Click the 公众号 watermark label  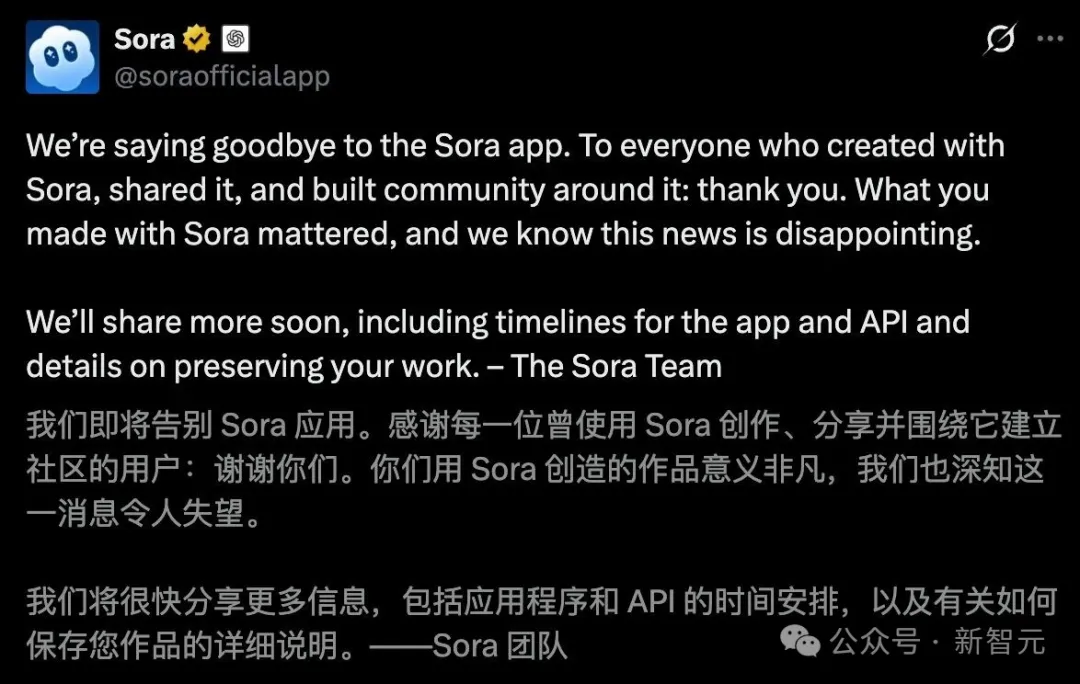point(875,641)
